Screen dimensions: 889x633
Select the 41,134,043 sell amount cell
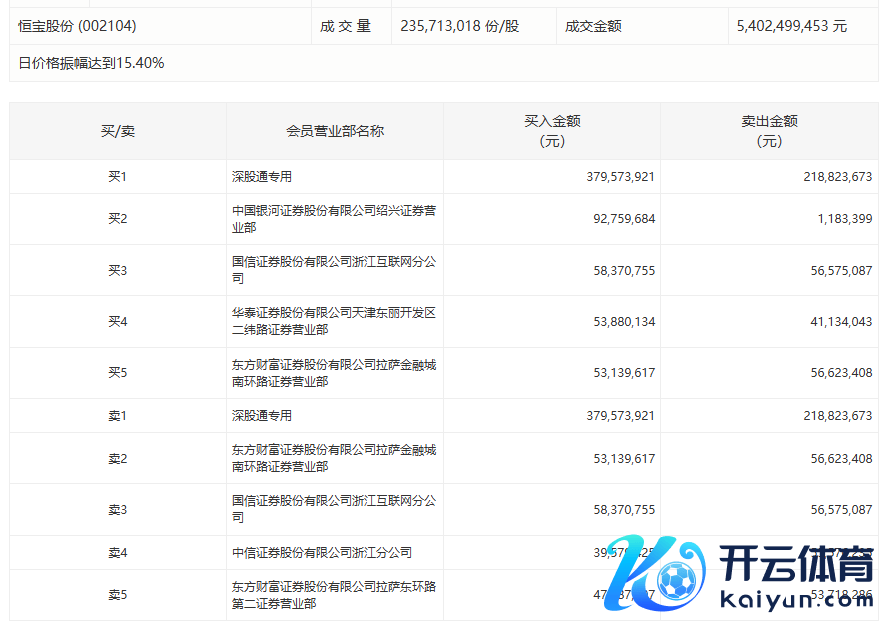tap(840, 321)
